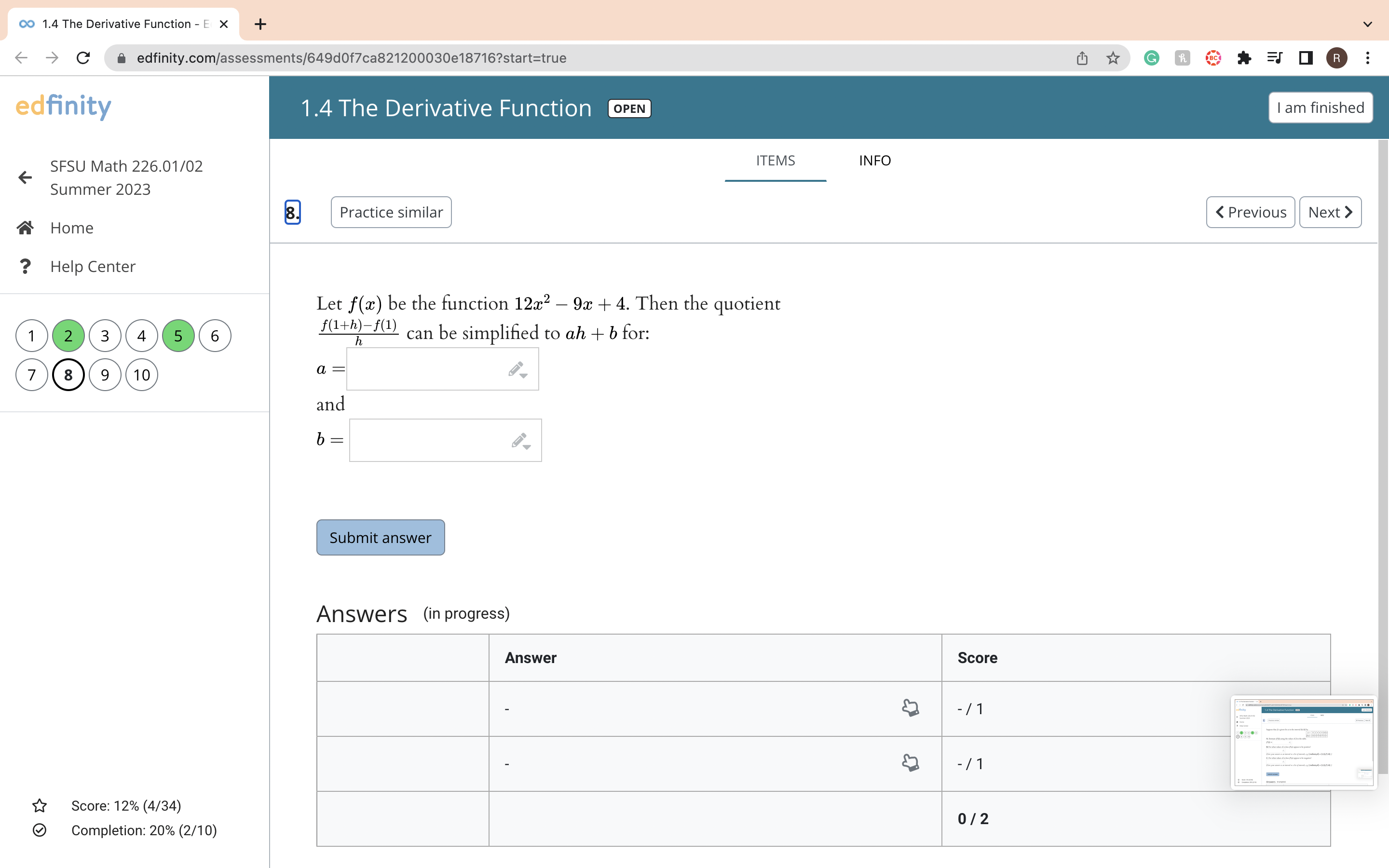The image size is (1389, 868).
Task: Open the equation editor pencil in the a field
Action: (516, 368)
